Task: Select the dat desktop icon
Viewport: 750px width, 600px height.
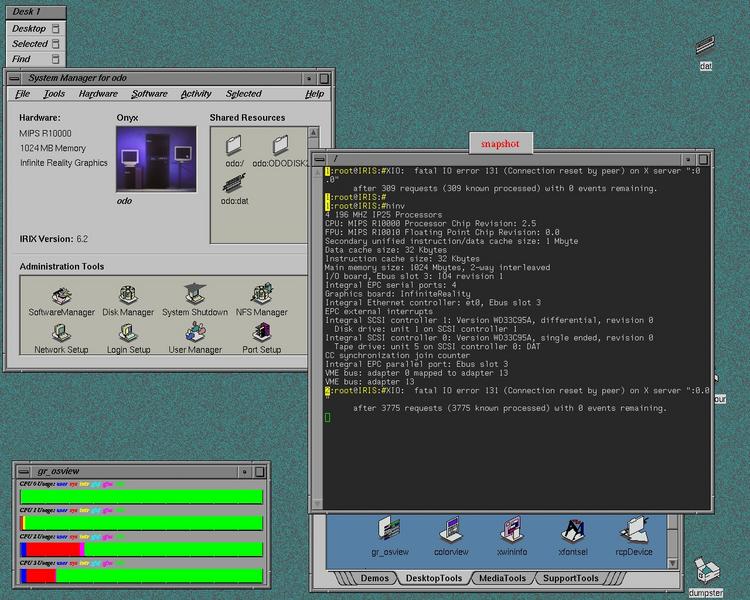Action: tap(706, 53)
